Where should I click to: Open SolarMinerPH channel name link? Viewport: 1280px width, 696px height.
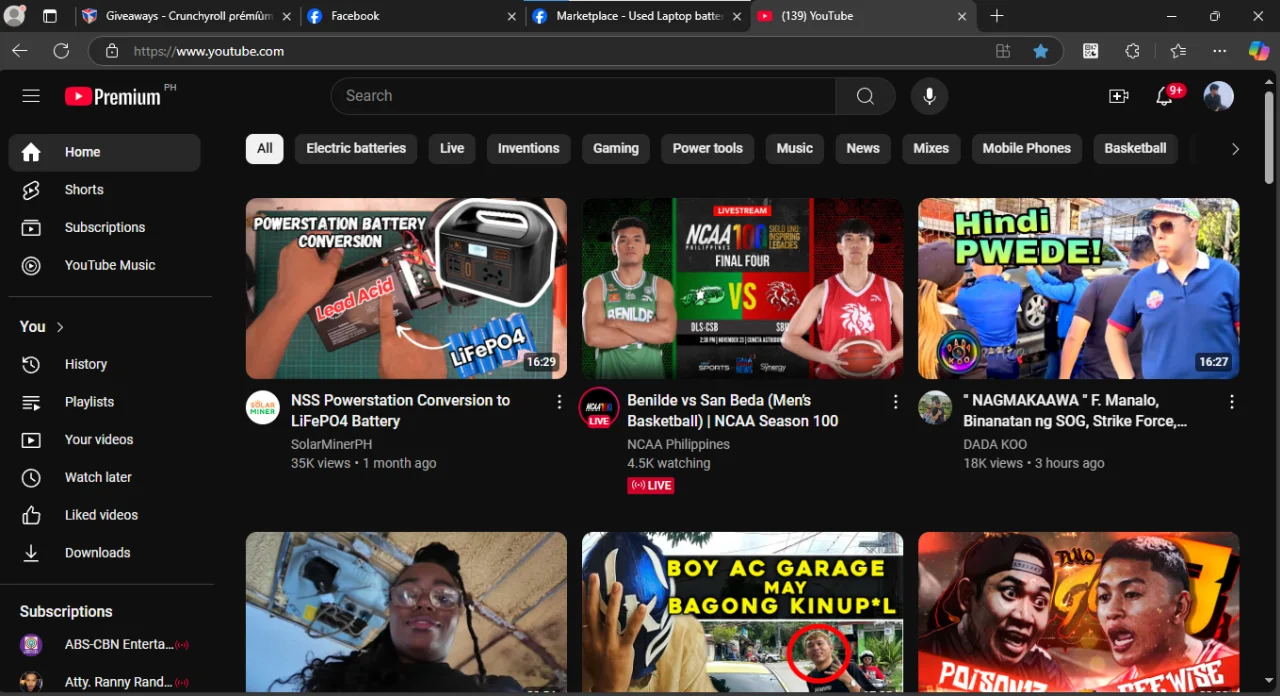coord(331,444)
